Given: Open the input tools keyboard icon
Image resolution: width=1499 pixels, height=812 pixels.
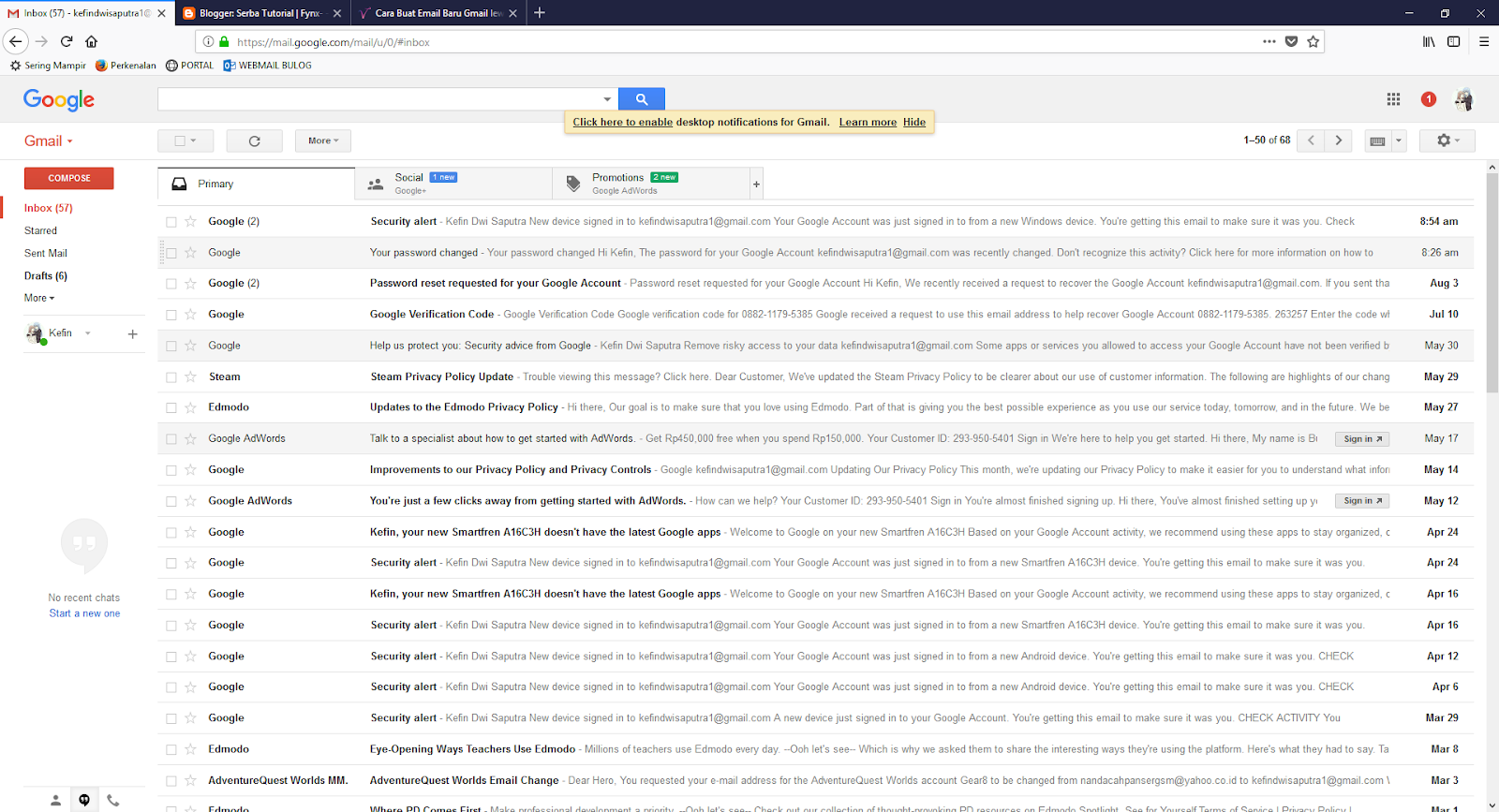Looking at the screenshot, I should [x=1377, y=141].
